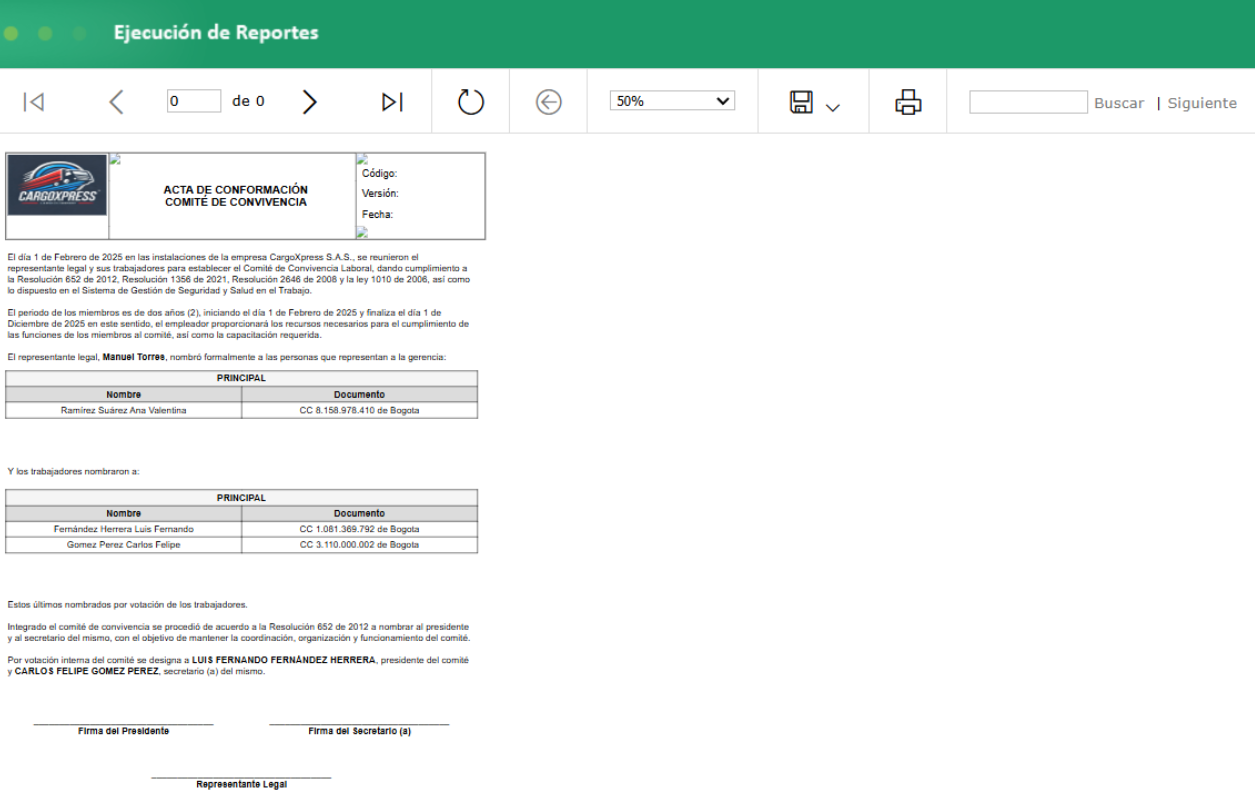The width and height of the screenshot is (1255, 805).
Task: Click the document CC 3.110.000.002 de Bogota
Action: point(360,545)
